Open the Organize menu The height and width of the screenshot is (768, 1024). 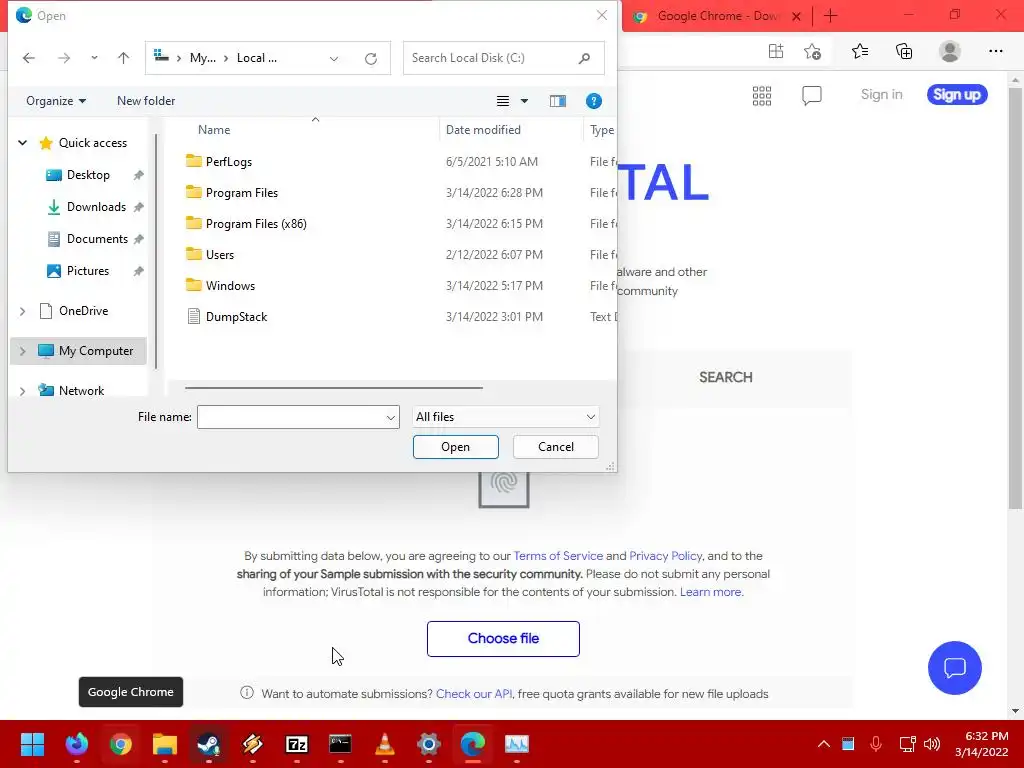coord(56,101)
